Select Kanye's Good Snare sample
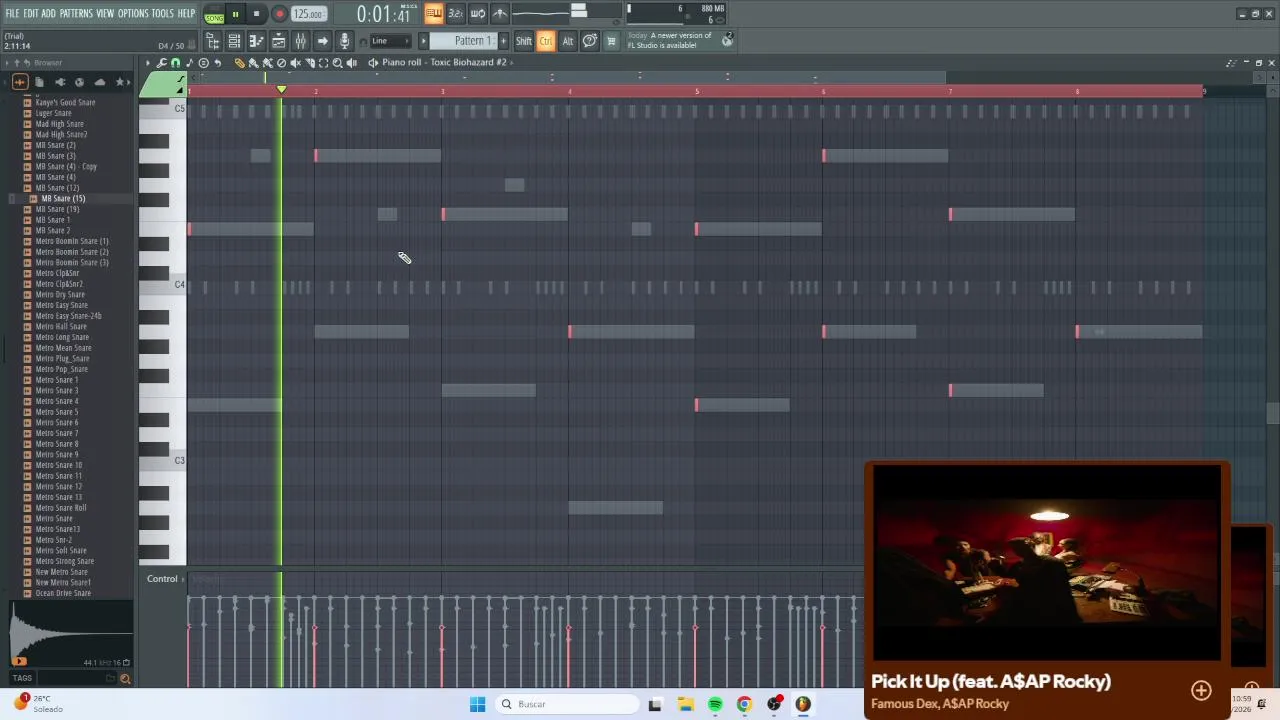 point(65,102)
